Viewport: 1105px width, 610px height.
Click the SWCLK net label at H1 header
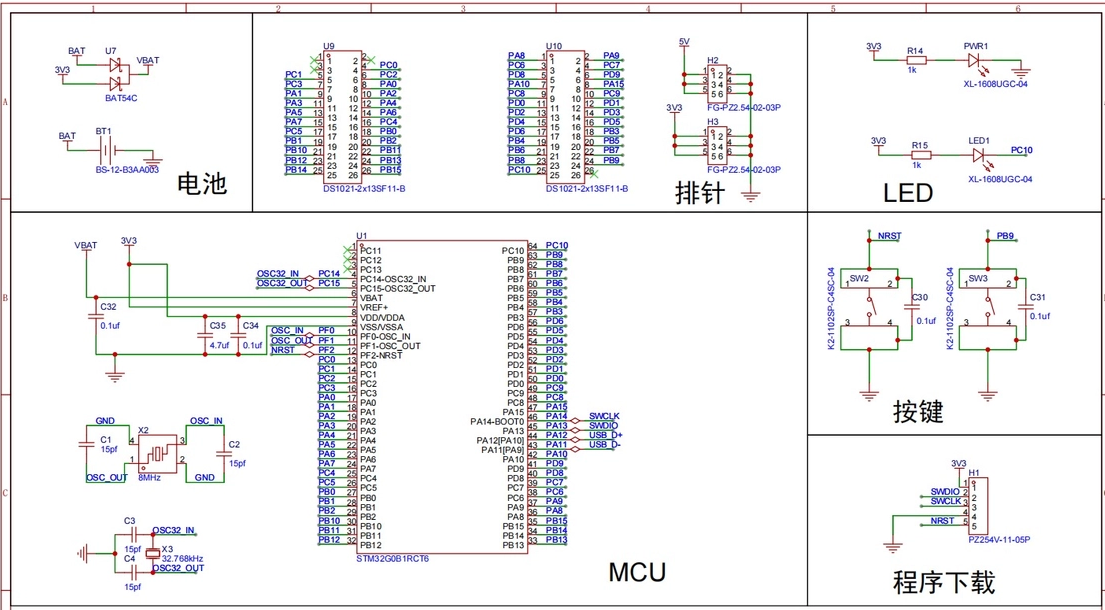coord(946,501)
